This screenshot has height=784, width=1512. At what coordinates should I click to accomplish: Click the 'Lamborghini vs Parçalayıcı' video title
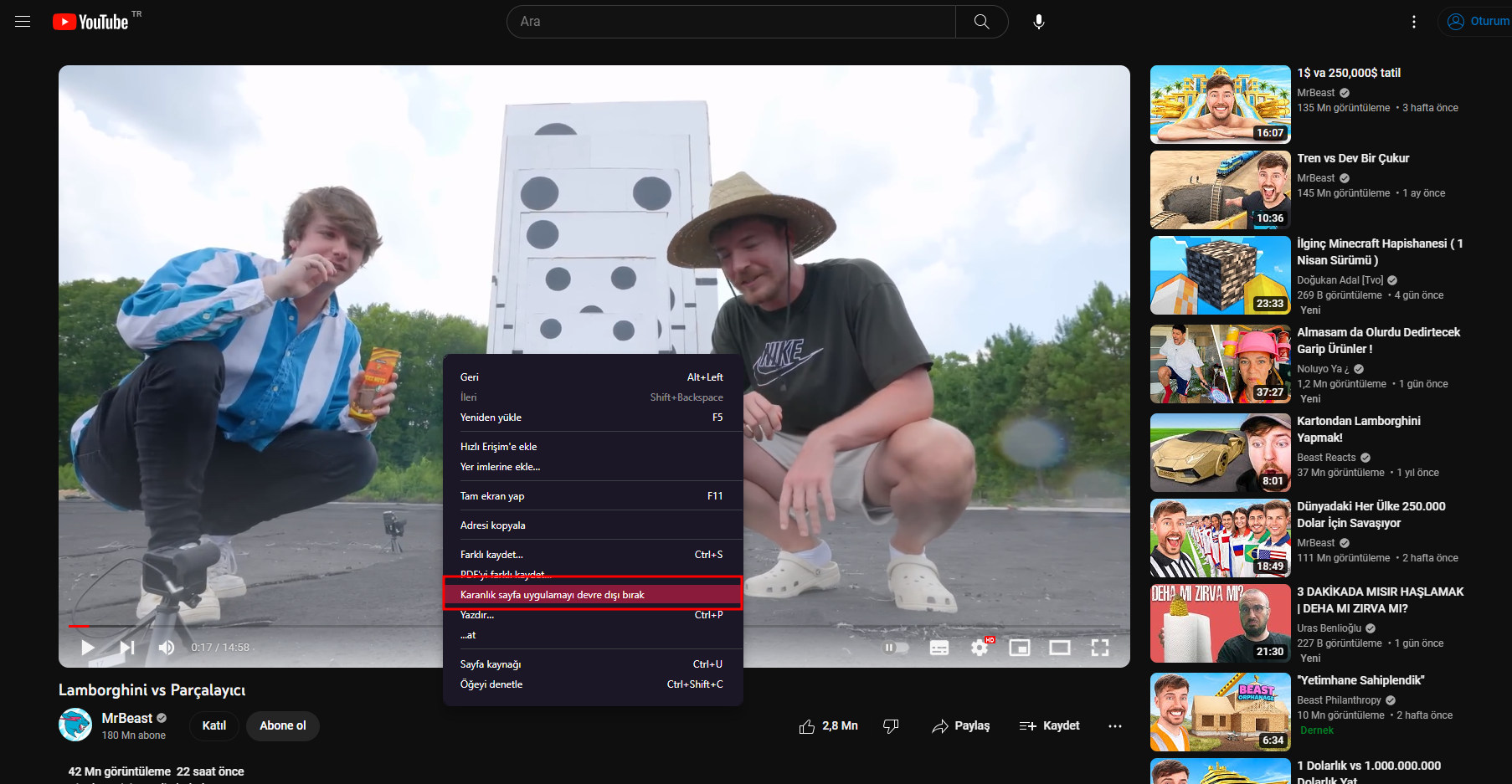click(152, 690)
